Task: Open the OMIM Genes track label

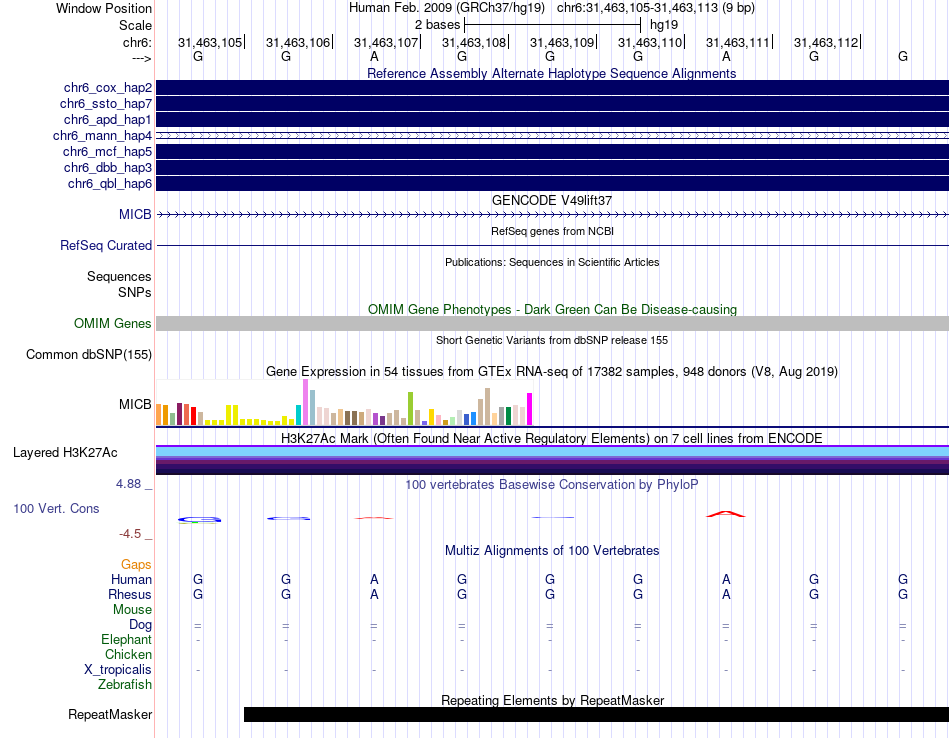Action: [x=112, y=324]
